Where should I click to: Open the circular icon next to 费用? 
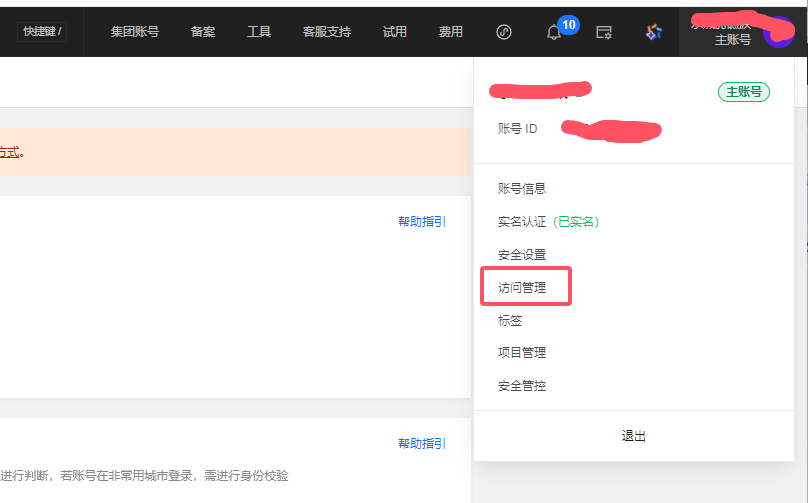(x=504, y=32)
